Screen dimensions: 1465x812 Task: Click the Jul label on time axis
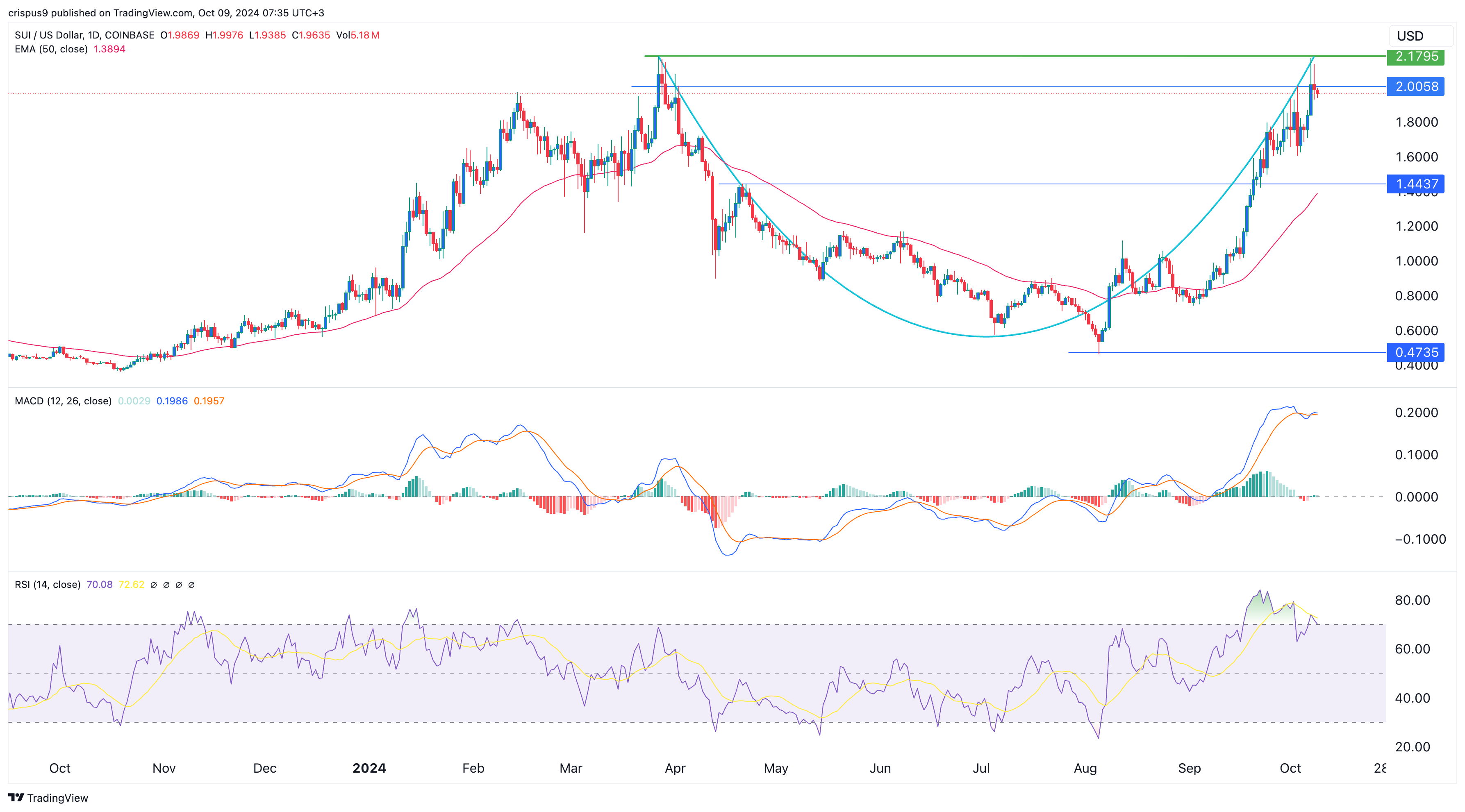click(981, 768)
